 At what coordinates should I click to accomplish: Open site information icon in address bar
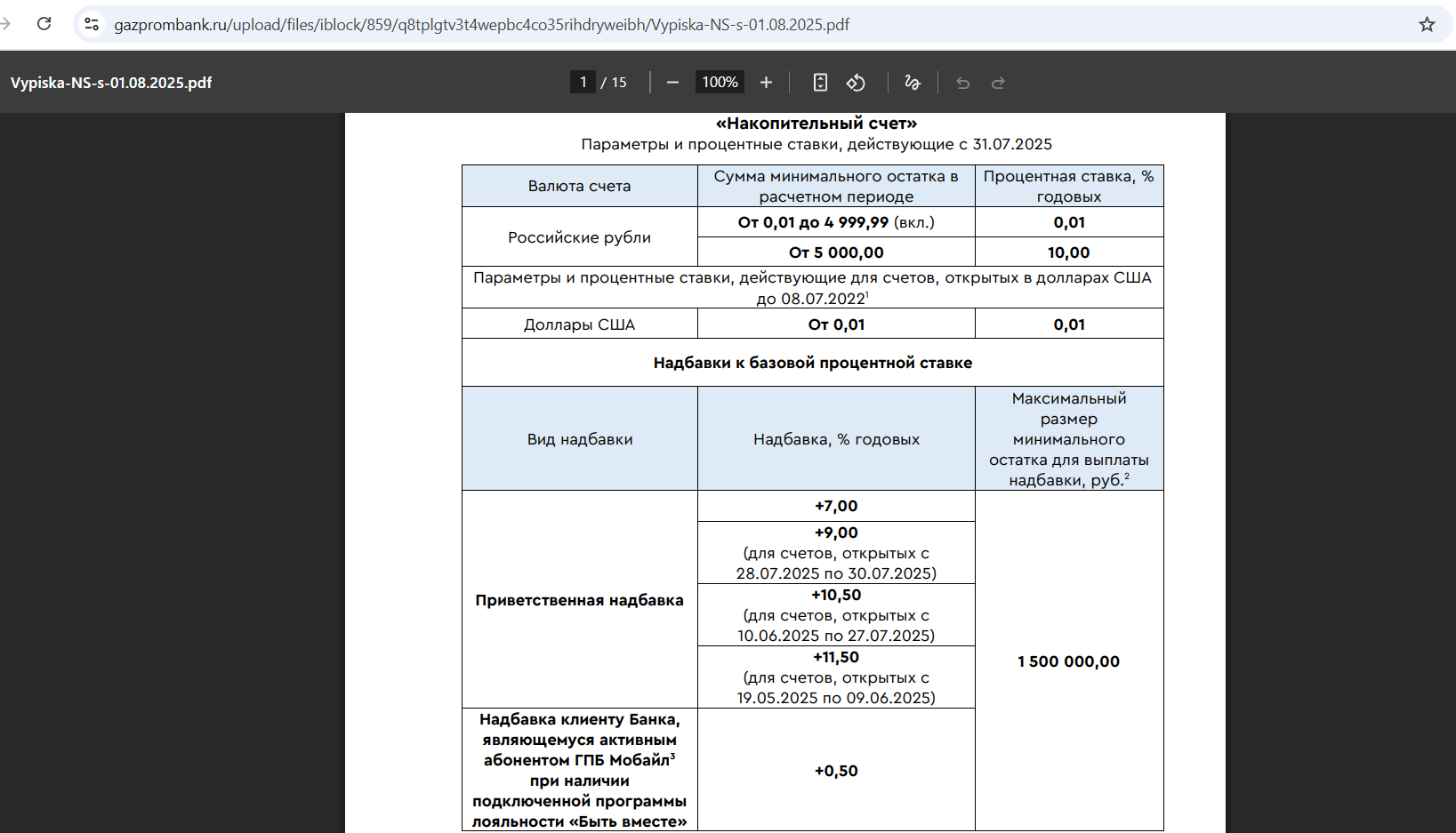92,24
